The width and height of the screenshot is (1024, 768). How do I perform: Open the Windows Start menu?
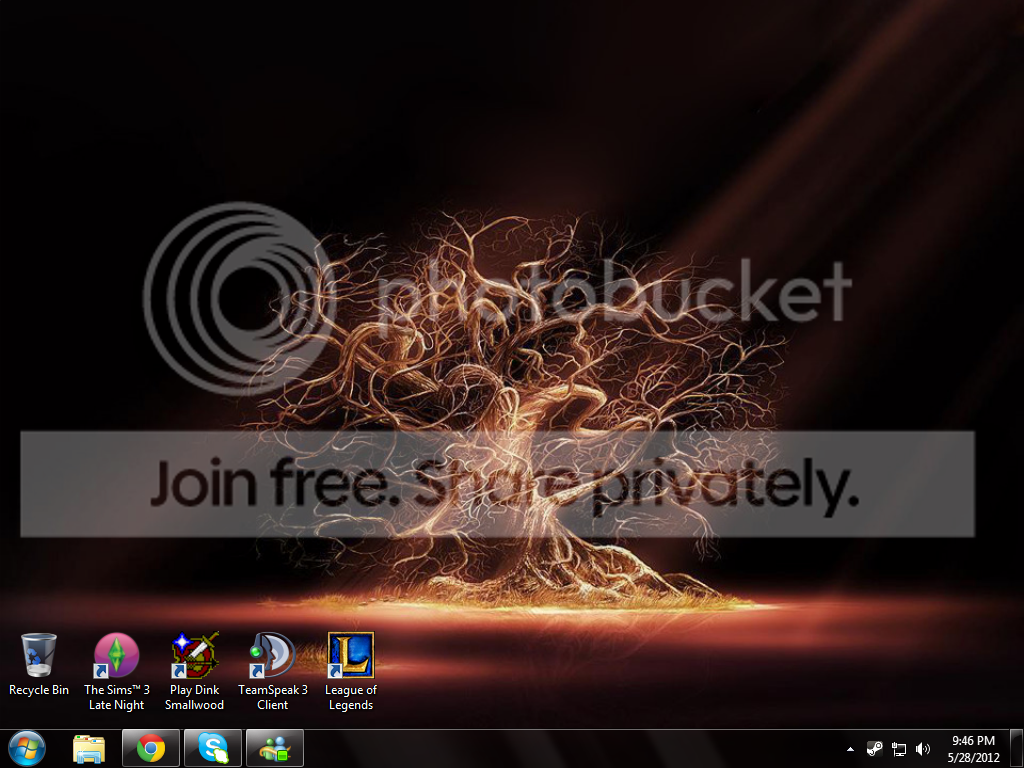coord(27,748)
